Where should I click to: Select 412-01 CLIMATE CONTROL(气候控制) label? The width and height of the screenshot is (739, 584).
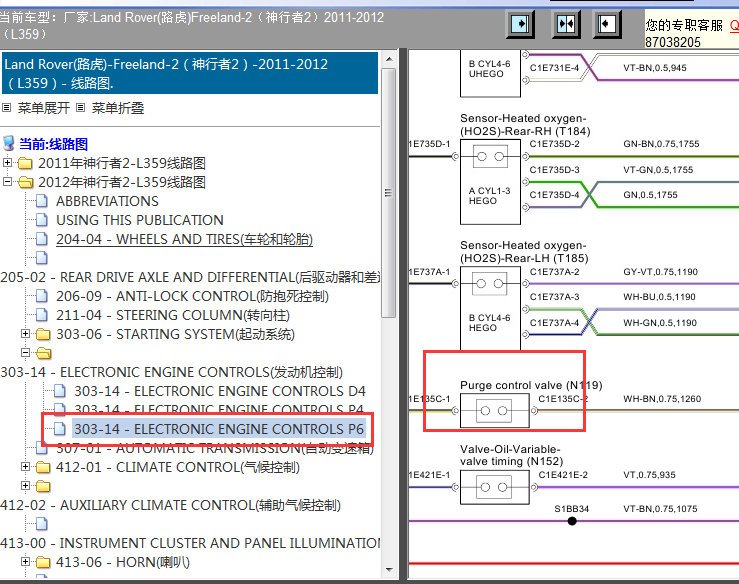coord(178,467)
